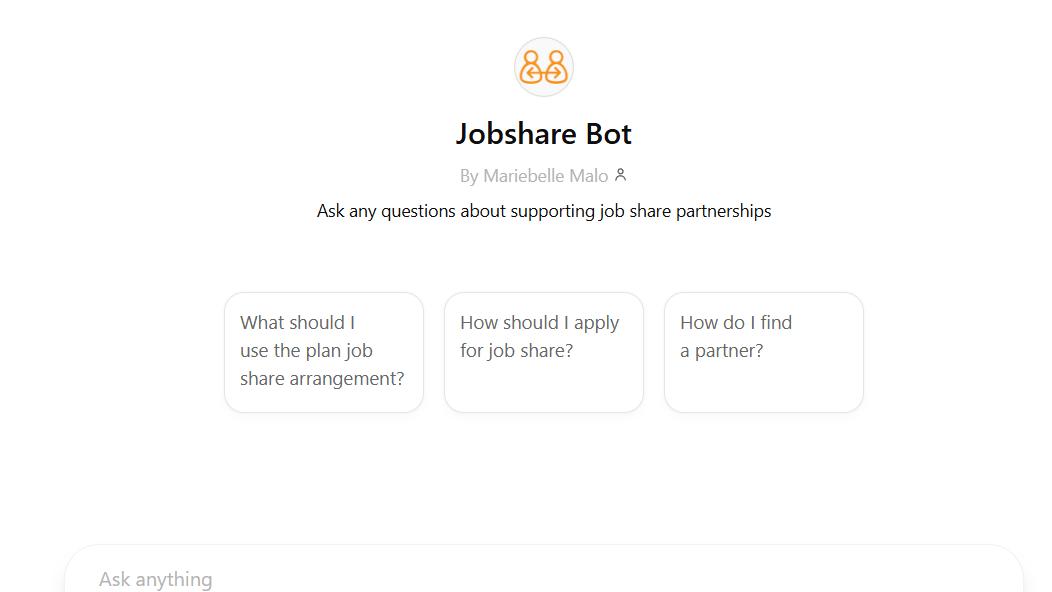Start the plan job share arrangement question
The height and width of the screenshot is (592, 1052).
tap(323, 351)
